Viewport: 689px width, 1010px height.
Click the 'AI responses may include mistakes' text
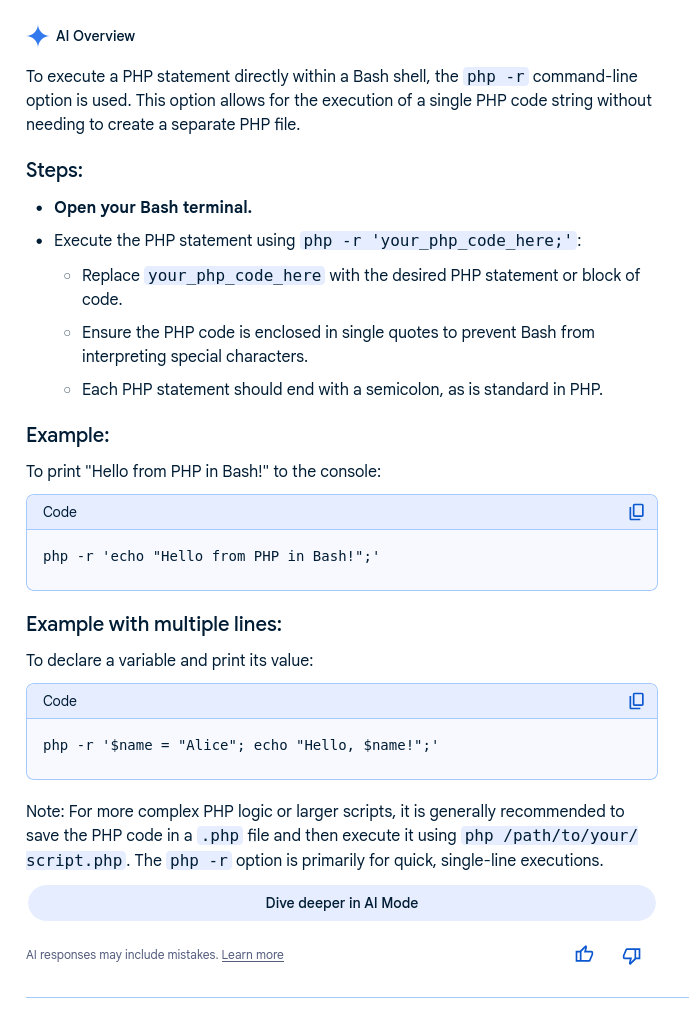pos(121,955)
